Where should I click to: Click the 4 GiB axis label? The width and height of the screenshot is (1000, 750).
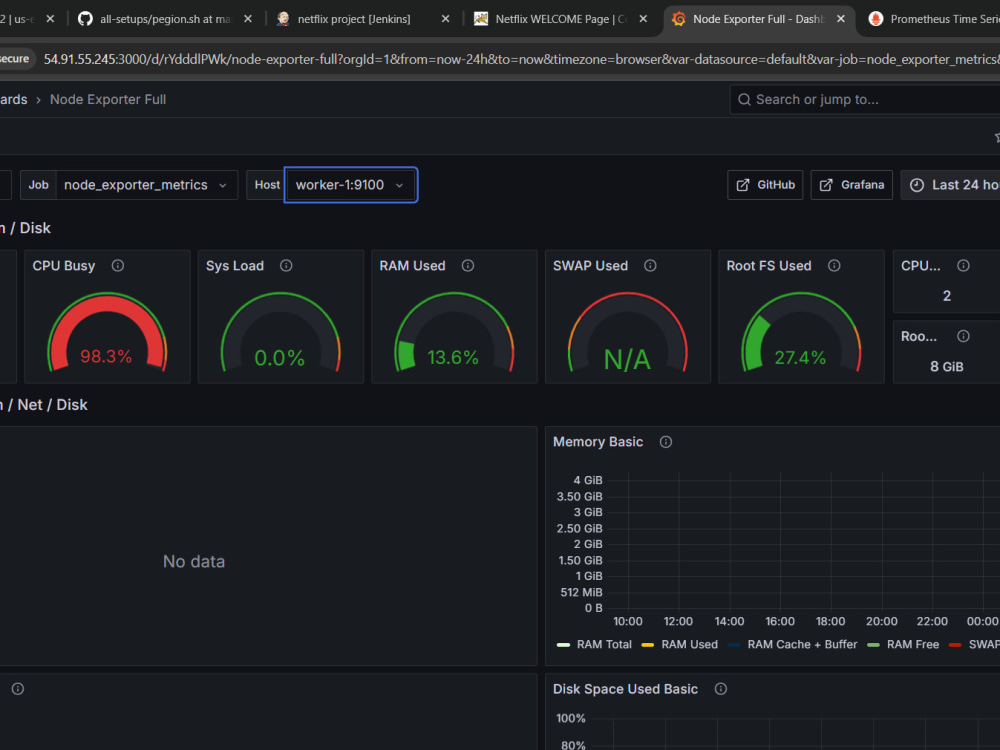[x=588, y=480]
